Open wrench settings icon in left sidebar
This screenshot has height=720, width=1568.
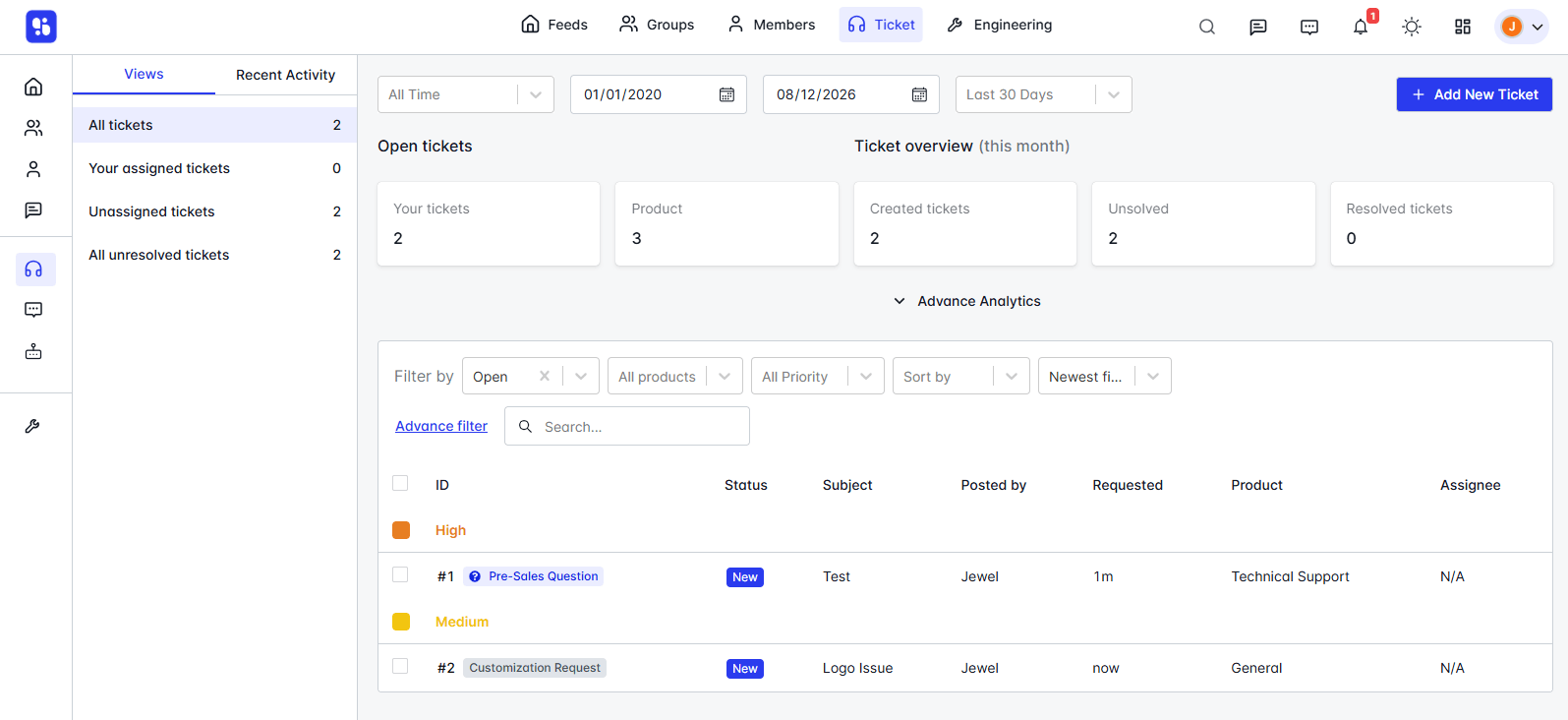32,426
